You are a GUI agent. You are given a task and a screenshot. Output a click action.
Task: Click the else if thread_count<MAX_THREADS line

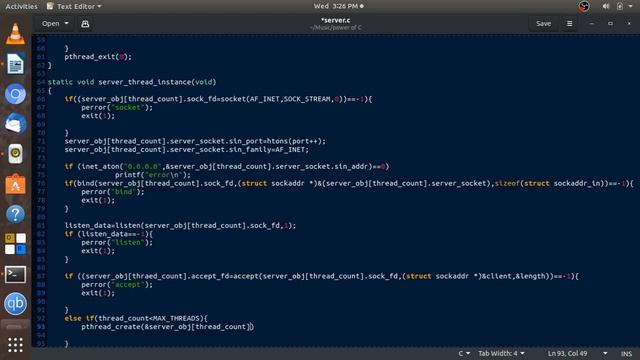click(x=136, y=318)
